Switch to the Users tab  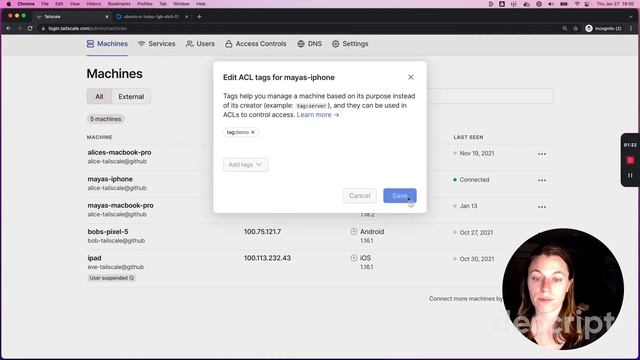point(200,44)
